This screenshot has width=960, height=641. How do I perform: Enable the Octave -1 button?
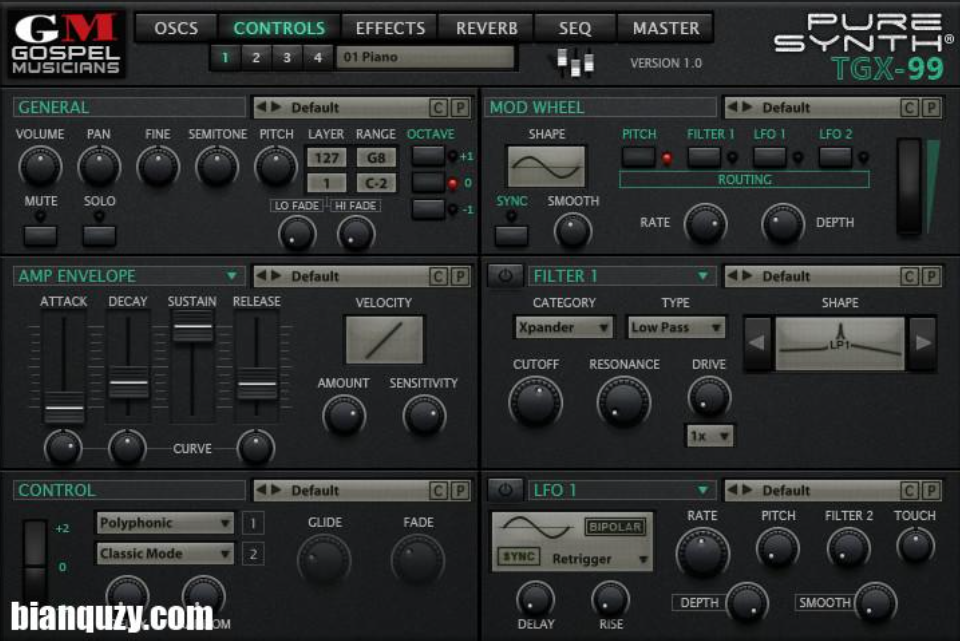pos(428,209)
